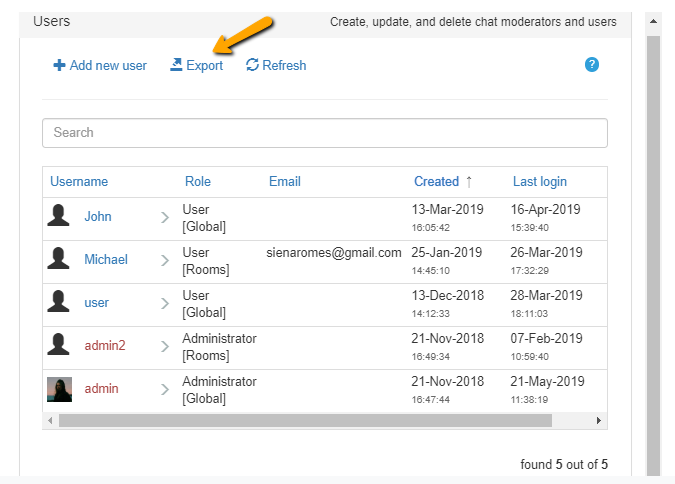Viewport: 675px width, 484px height.
Task: Click into the Search field
Action: click(x=324, y=133)
